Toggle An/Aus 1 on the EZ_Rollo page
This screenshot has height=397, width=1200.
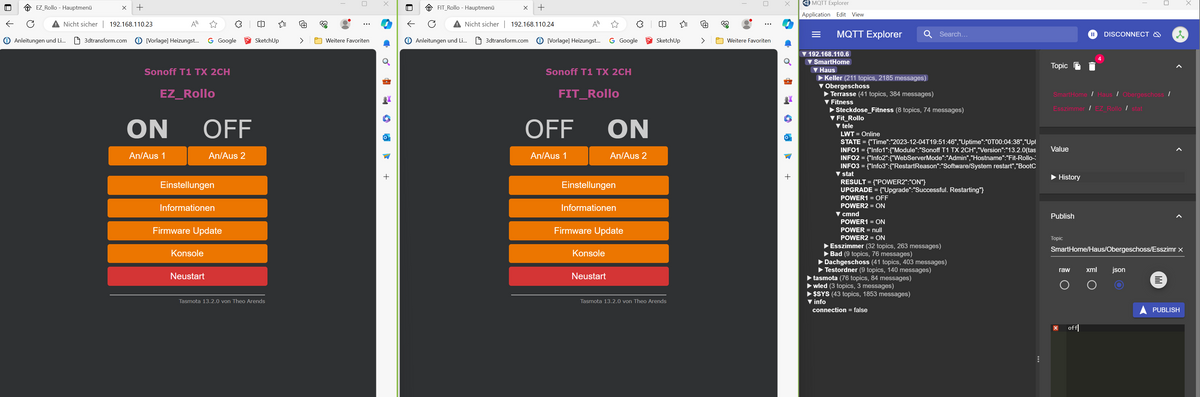click(x=147, y=156)
